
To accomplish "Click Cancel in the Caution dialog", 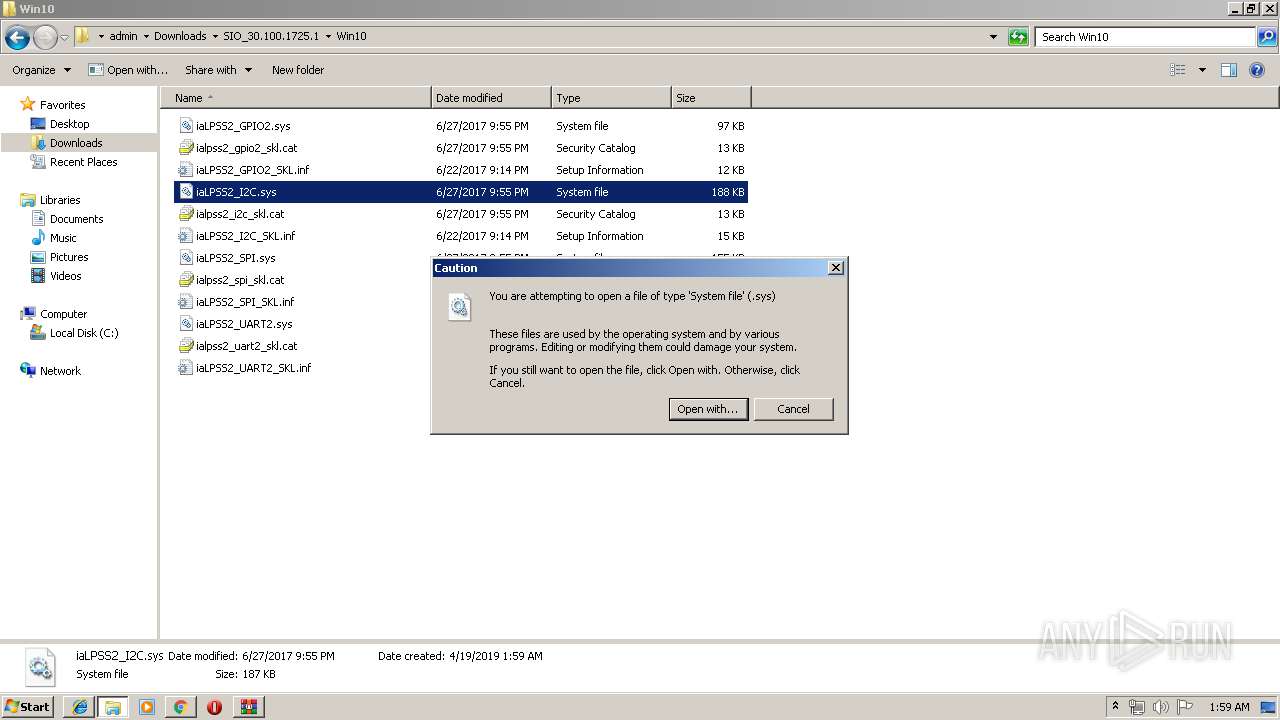I will 793,409.
